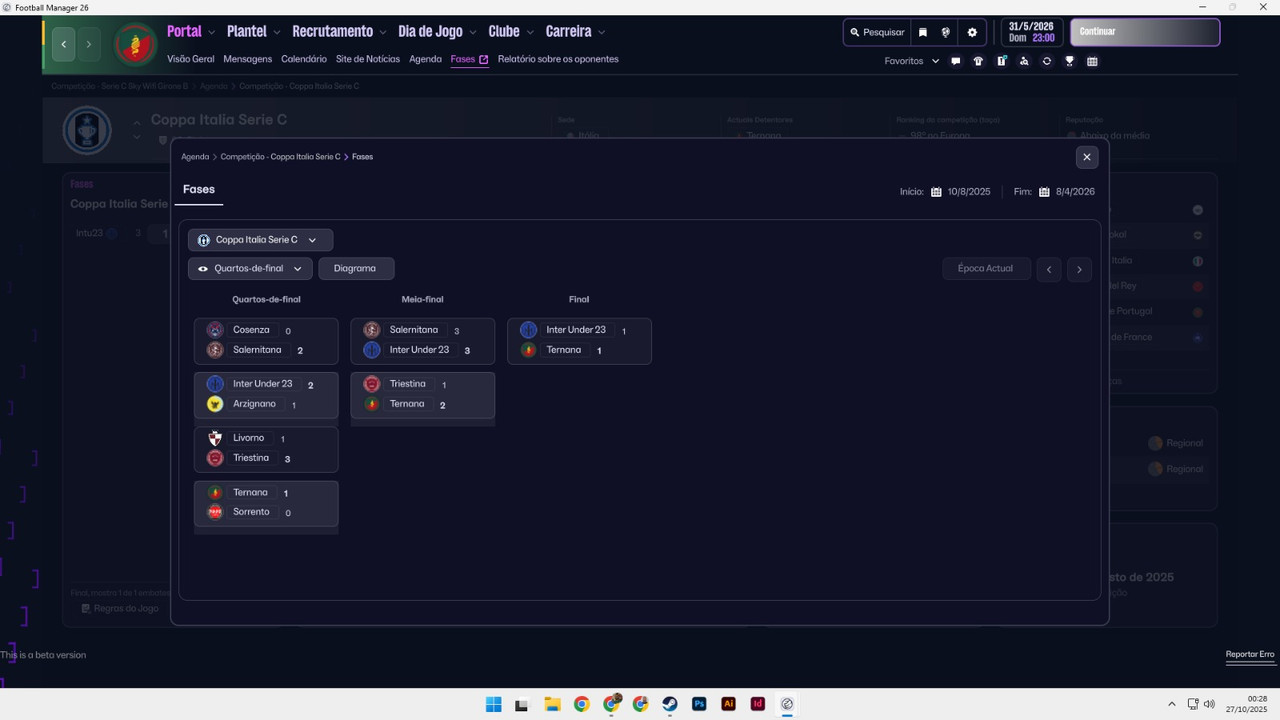Open the scouting search favorite icon

point(1024,61)
